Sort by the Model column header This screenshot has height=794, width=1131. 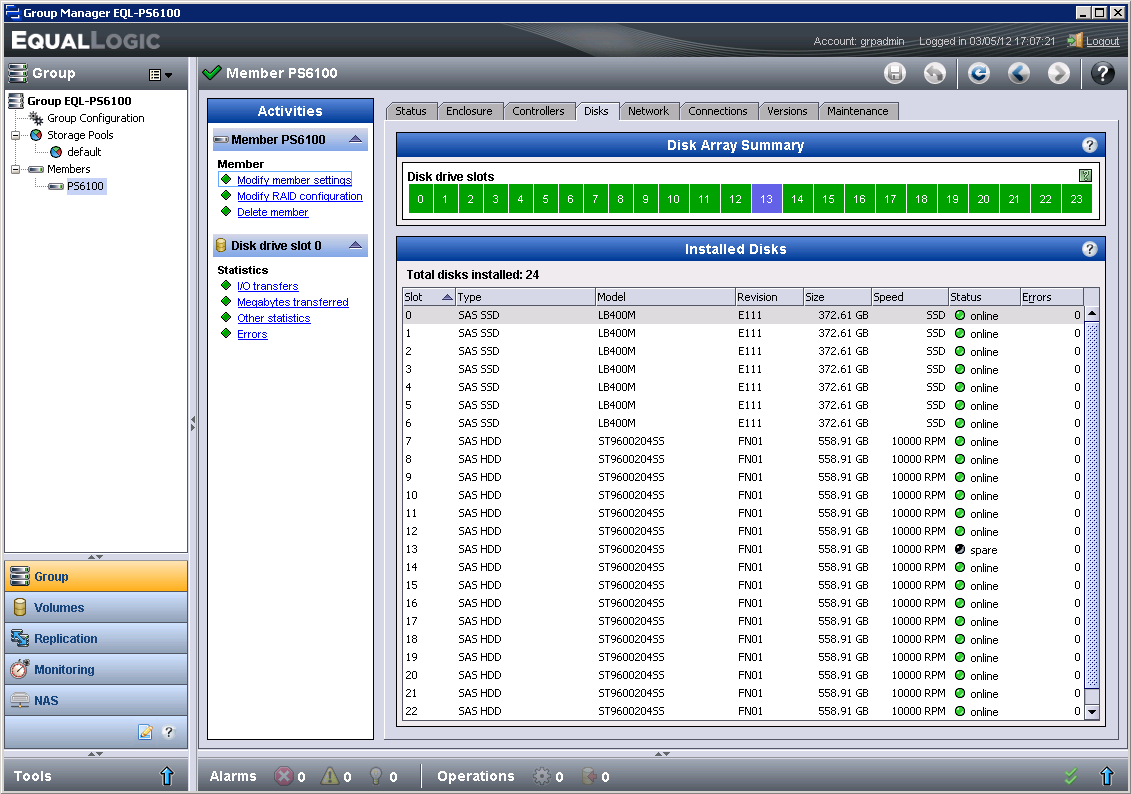pyautogui.click(x=664, y=297)
